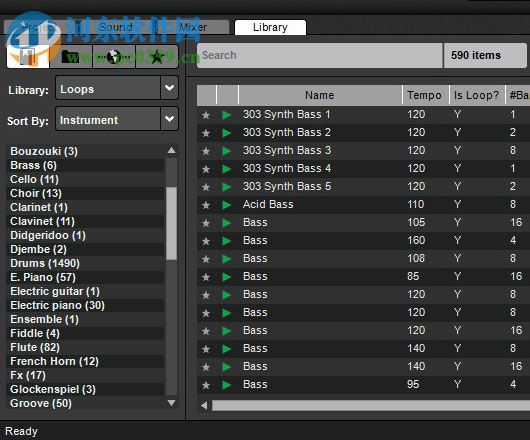Preview 303 Synth Bass 1 with play icon

tap(226, 115)
